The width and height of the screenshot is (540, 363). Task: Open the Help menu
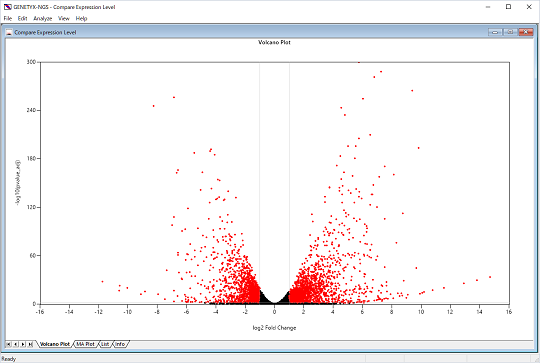[81, 18]
